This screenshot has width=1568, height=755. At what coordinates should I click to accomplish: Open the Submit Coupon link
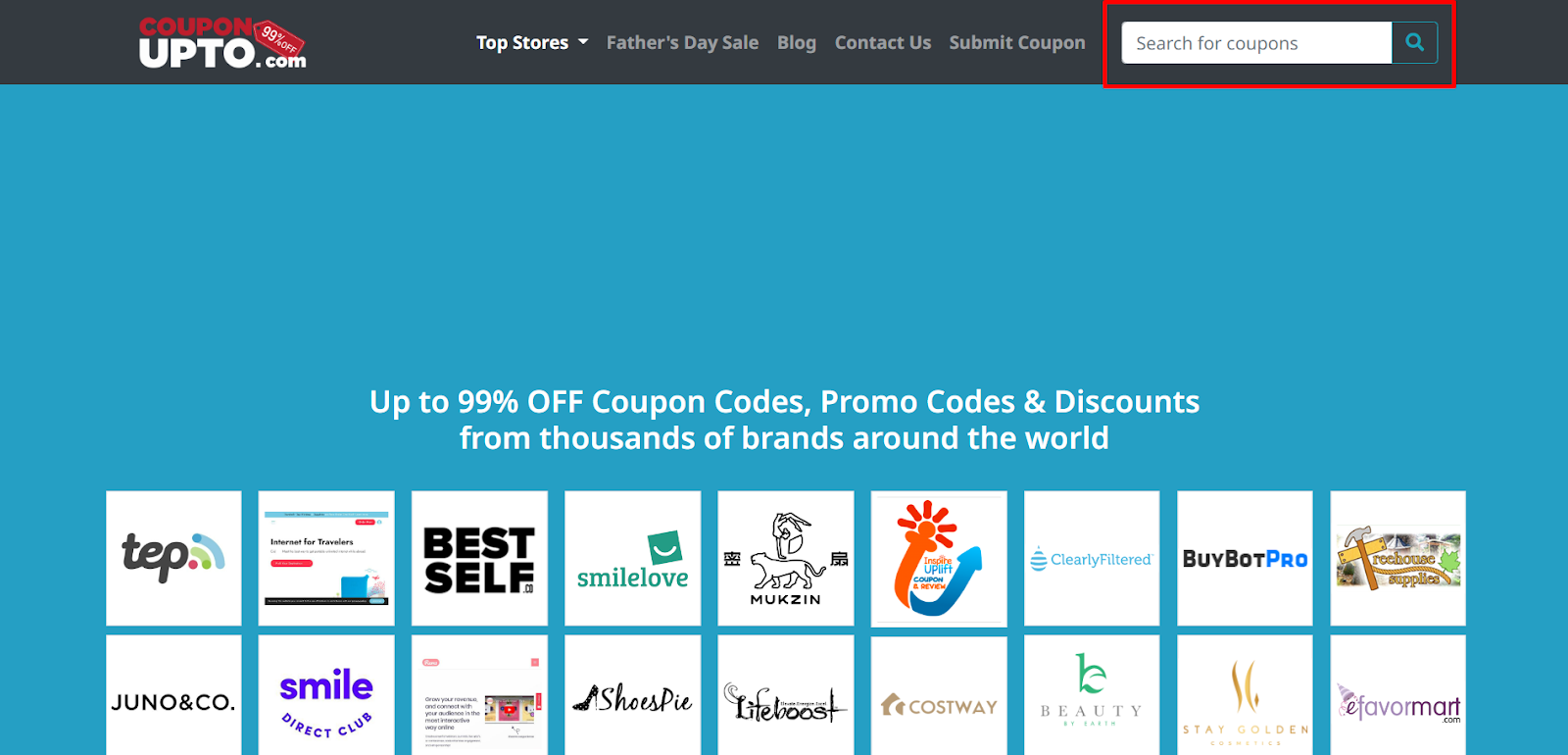(1017, 42)
